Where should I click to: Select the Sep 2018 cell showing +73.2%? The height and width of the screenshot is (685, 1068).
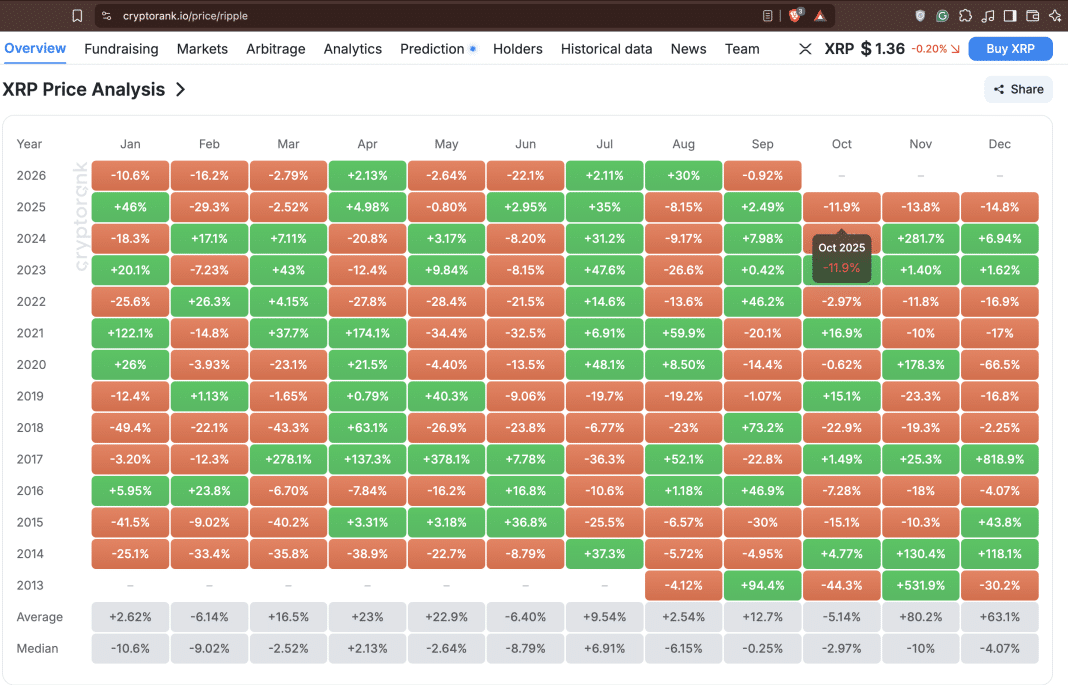(x=762, y=428)
